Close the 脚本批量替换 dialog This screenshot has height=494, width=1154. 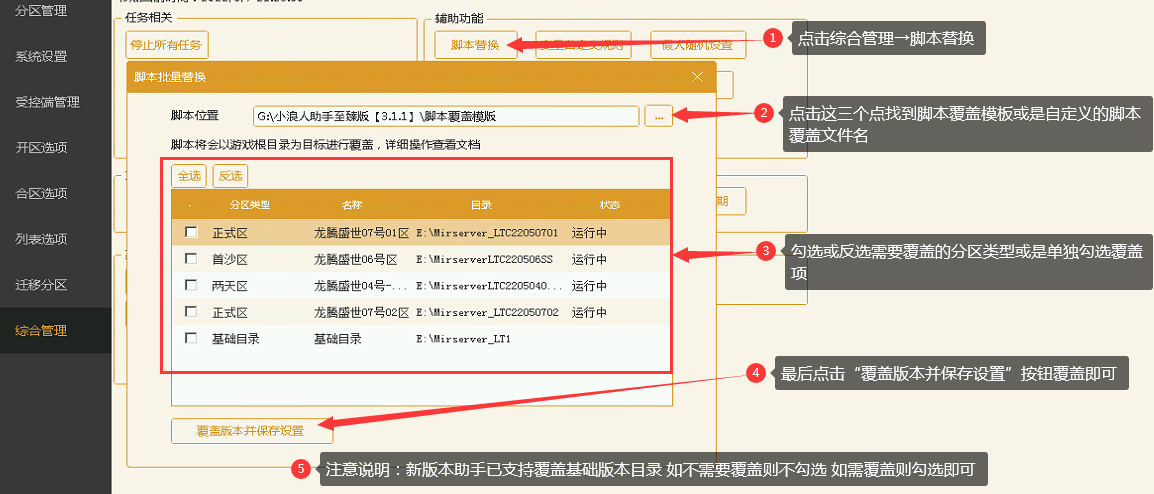[x=697, y=77]
